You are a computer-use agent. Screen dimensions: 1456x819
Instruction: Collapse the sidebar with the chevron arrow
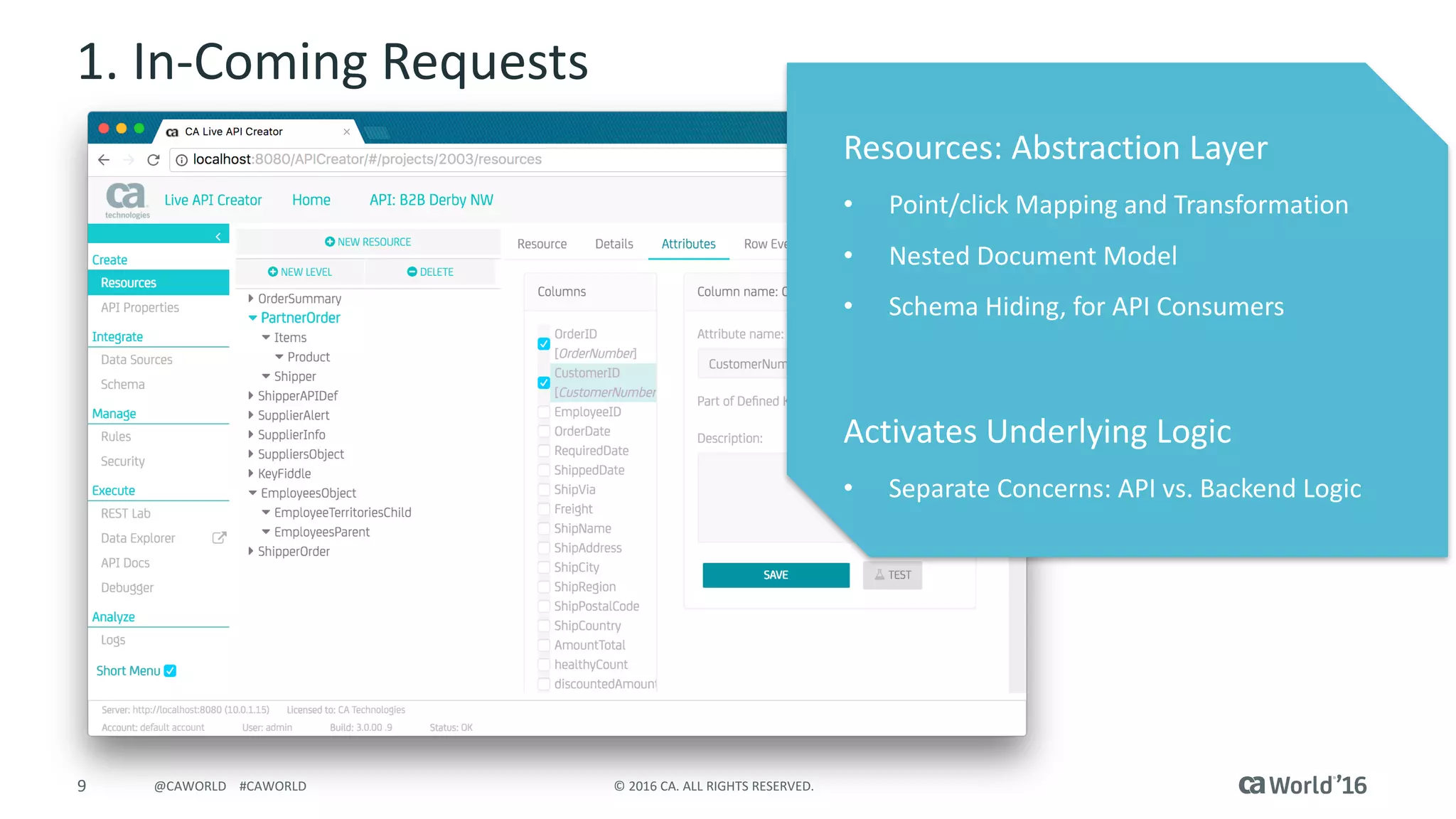[x=218, y=236]
